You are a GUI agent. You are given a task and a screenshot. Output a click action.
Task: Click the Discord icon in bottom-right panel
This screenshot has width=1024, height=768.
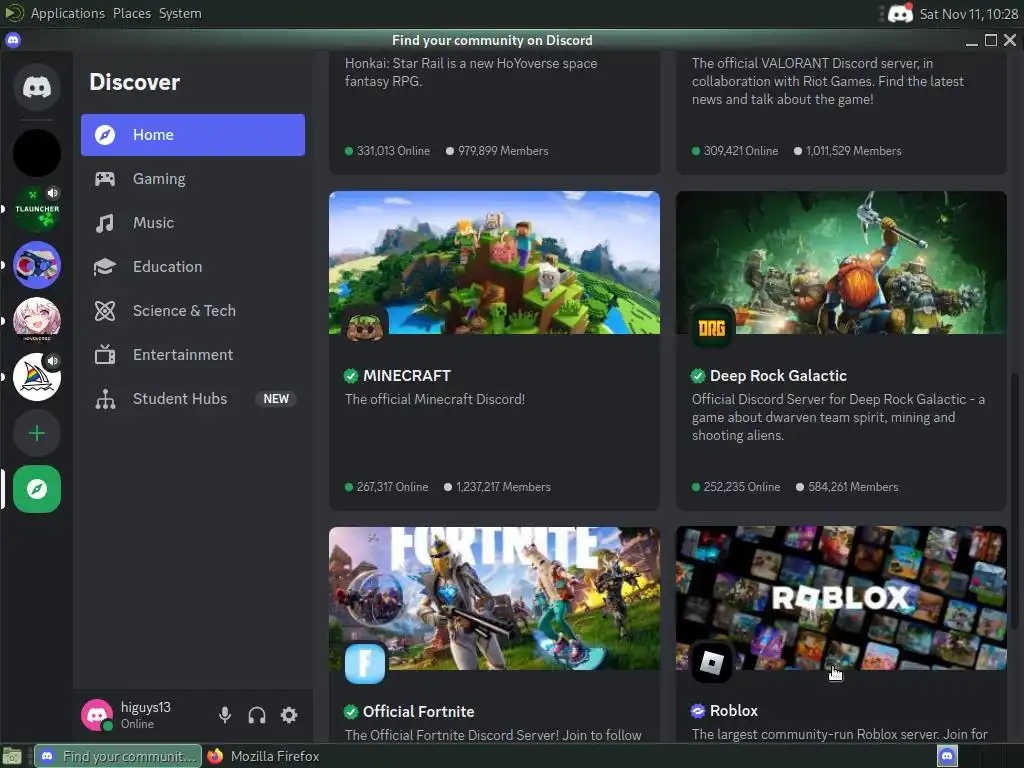coord(947,756)
